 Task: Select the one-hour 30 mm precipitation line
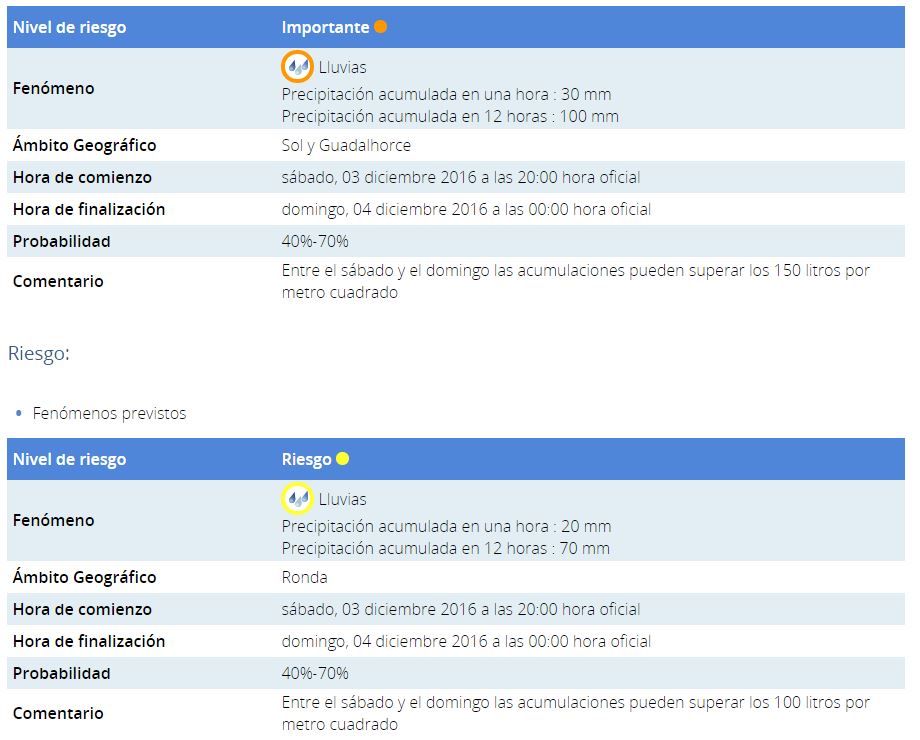446,94
